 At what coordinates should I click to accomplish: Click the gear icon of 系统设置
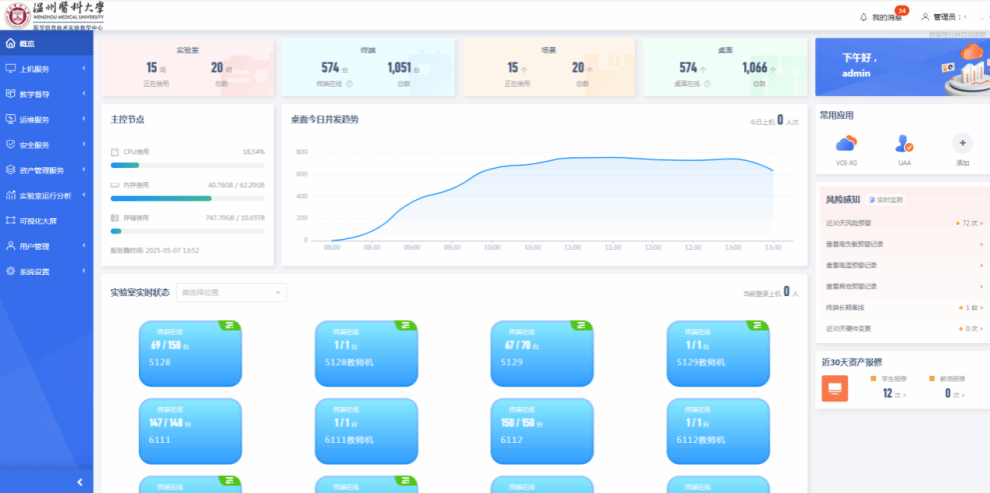pyautogui.click(x=10, y=271)
